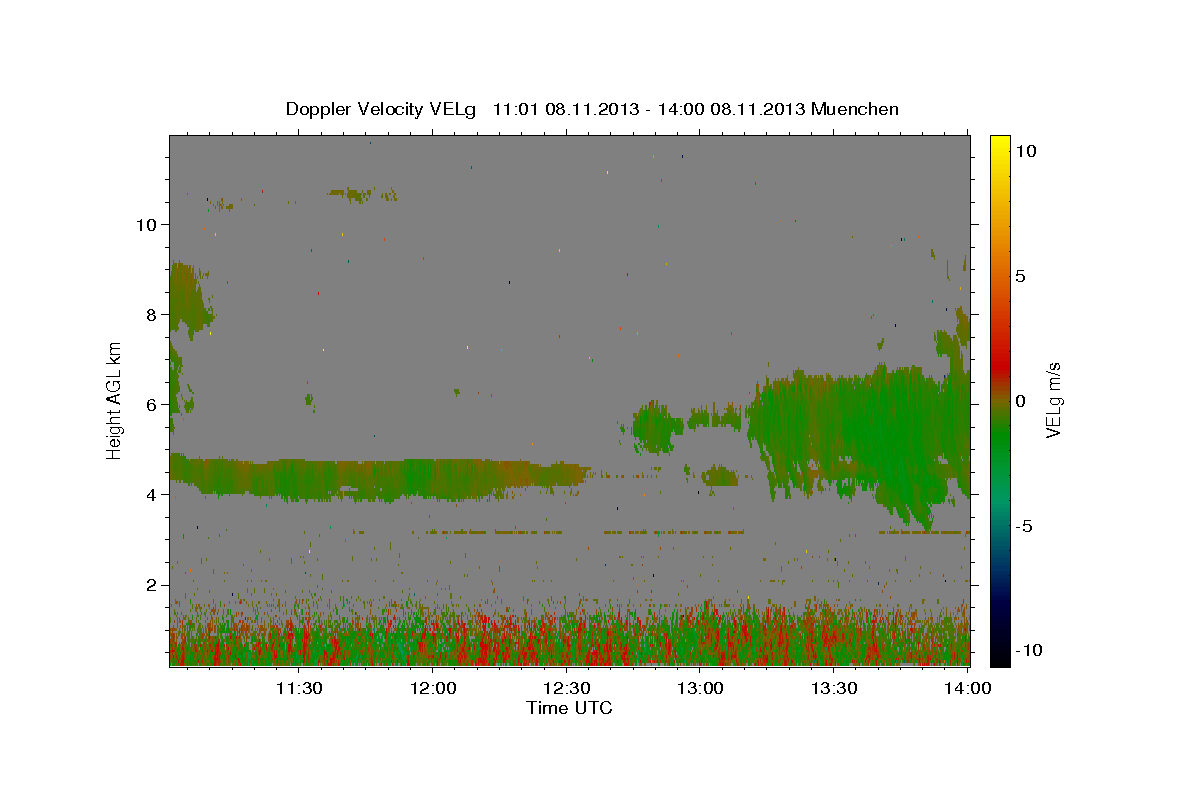1200x800 pixels.
Task: Click the 12:00 time tick label
Action: pyautogui.click(x=433, y=687)
